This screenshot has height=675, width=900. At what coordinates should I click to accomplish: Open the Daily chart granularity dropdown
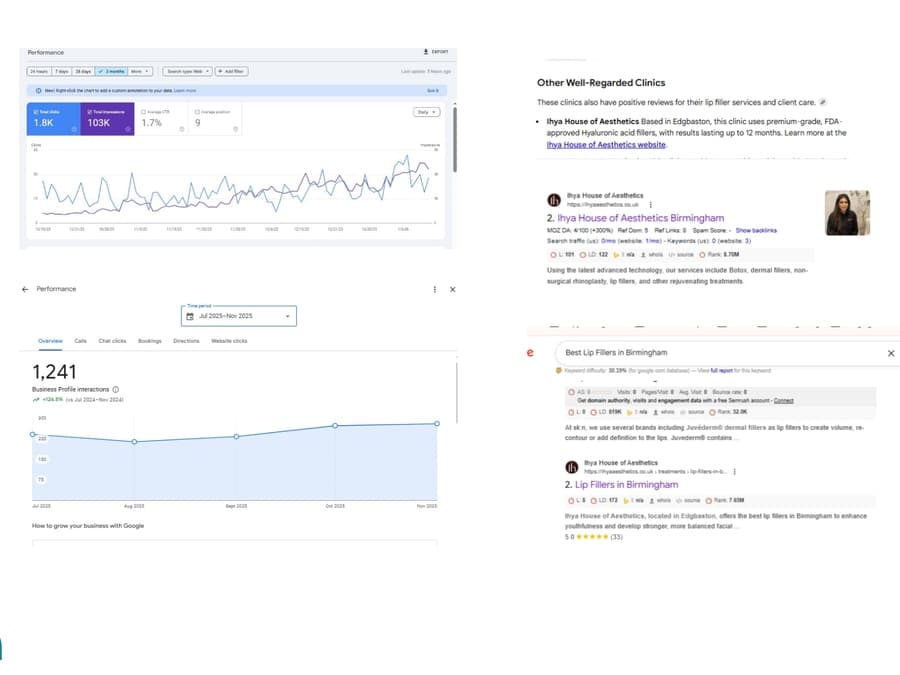click(x=426, y=112)
